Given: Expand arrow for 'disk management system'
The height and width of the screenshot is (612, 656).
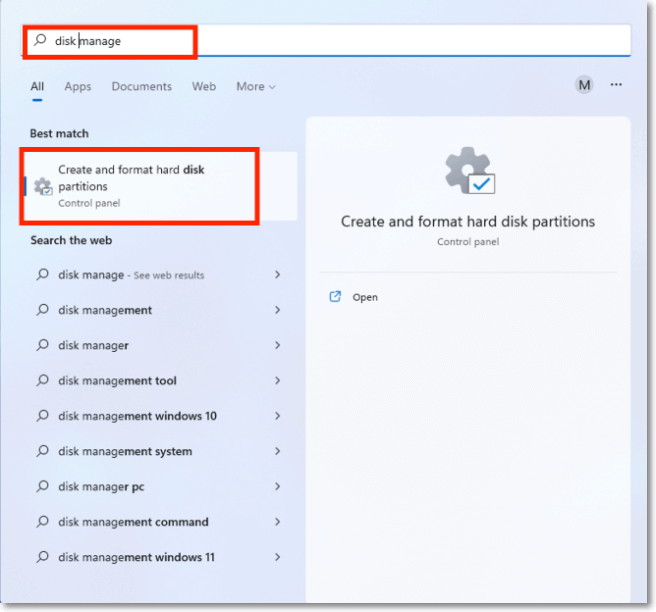Looking at the screenshot, I should point(277,451).
